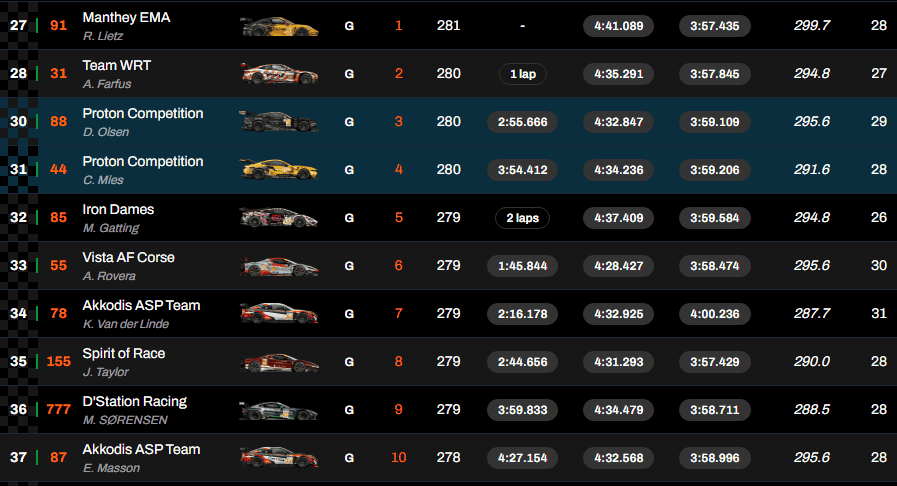Select Proton Competition in C. Mies's row
The height and width of the screenshot is (486, 897).
pos(143,162)
